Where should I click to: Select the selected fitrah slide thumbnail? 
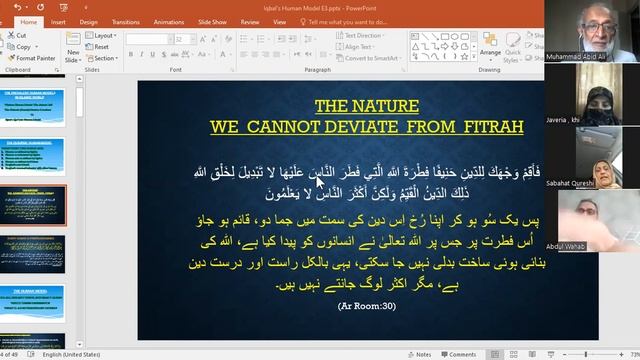[33, 205]
